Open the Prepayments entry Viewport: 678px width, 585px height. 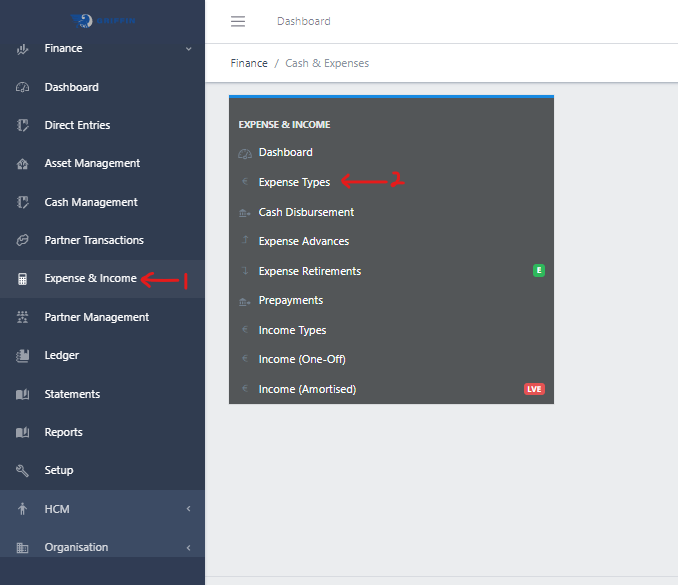(x=290, y=300)
